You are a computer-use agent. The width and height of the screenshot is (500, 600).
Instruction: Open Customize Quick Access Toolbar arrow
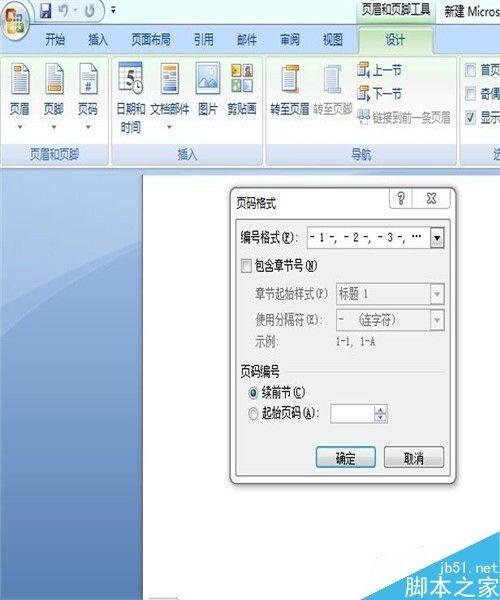point(113,11)
